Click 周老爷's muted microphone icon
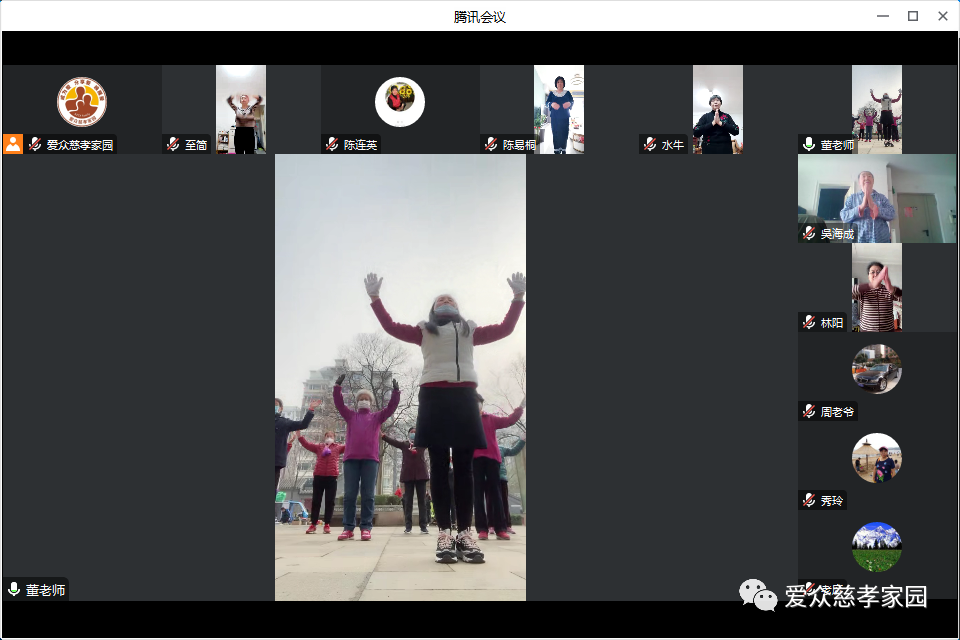The image size is (960, 640). point(809,411)
